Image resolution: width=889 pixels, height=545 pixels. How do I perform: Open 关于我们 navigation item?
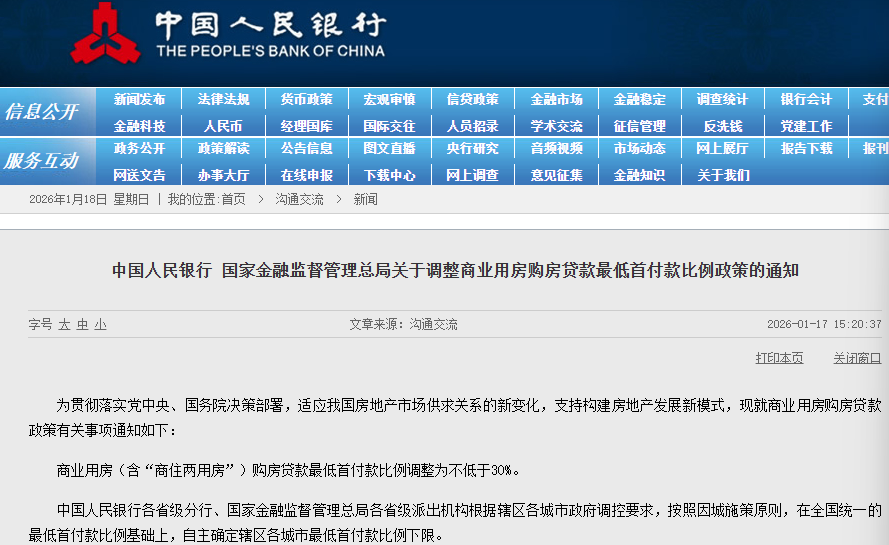[722, 175]
